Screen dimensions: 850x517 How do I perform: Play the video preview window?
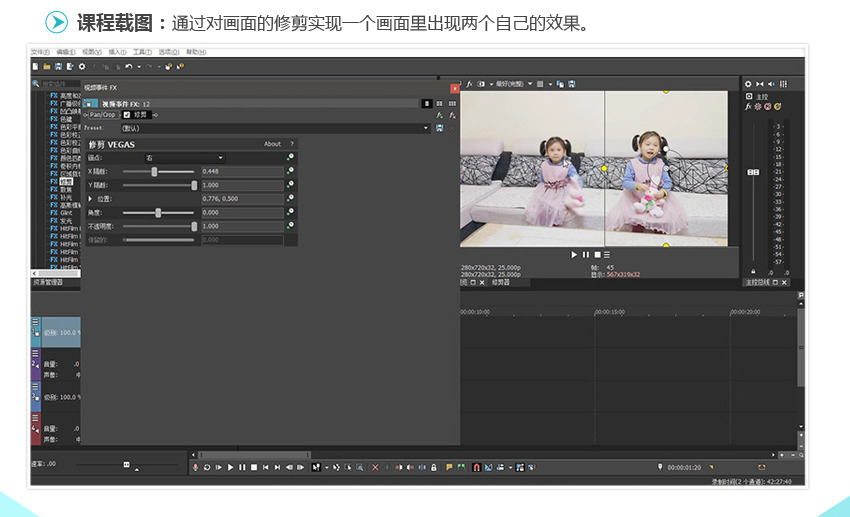(574, 255)
